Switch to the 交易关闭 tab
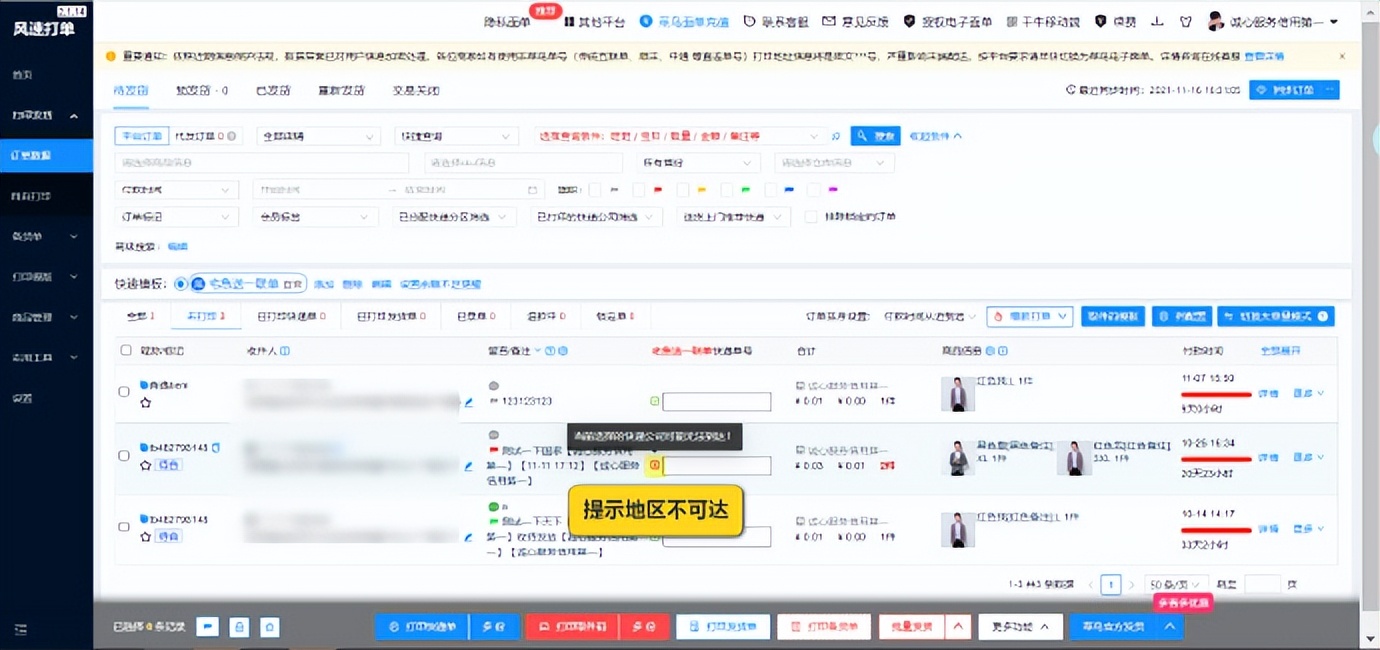Image resolution: width=1380 pixels, height=650 pixels. click(x=414, y=90)
